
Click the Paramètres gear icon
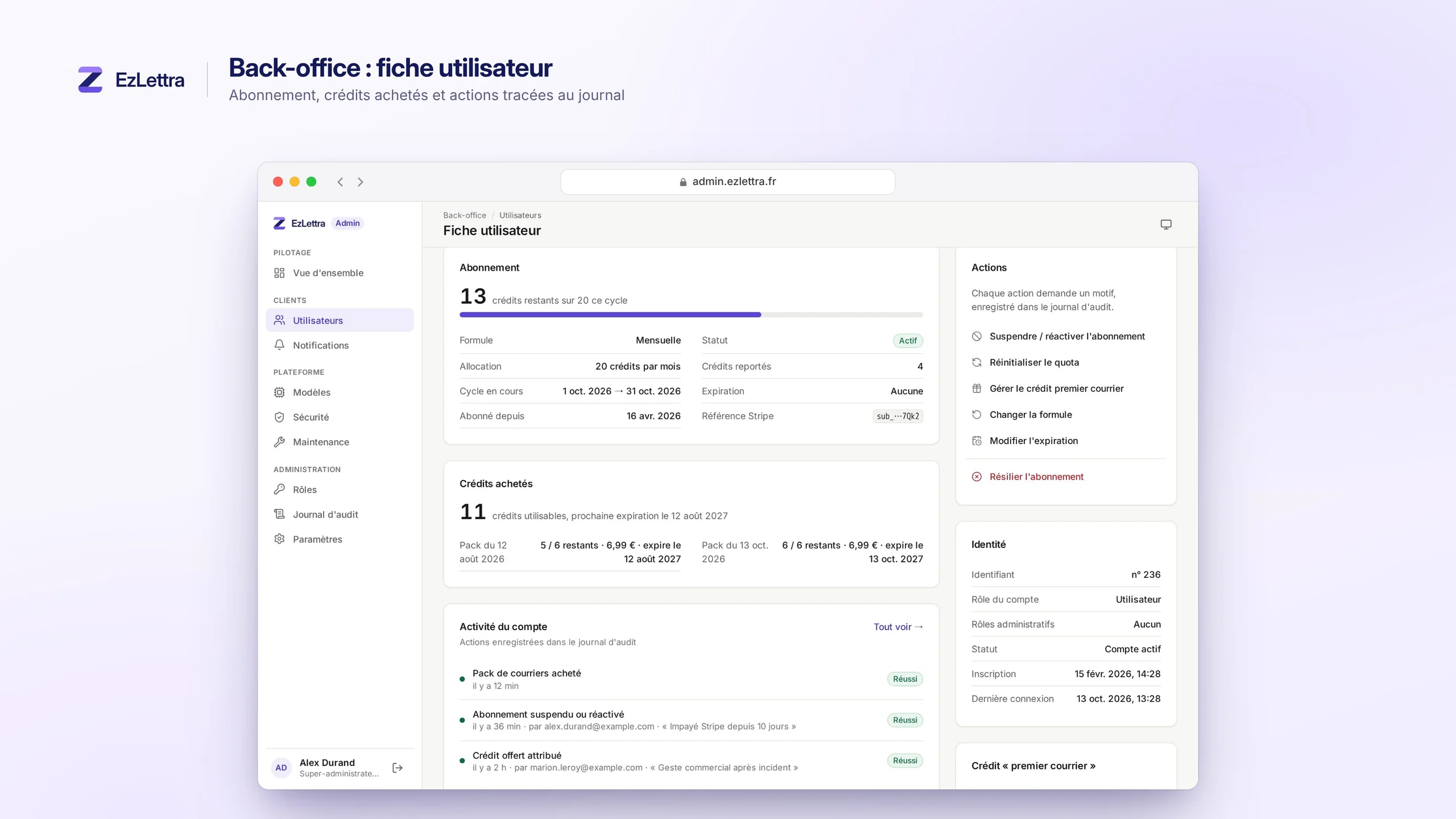[x=279, y=539]
